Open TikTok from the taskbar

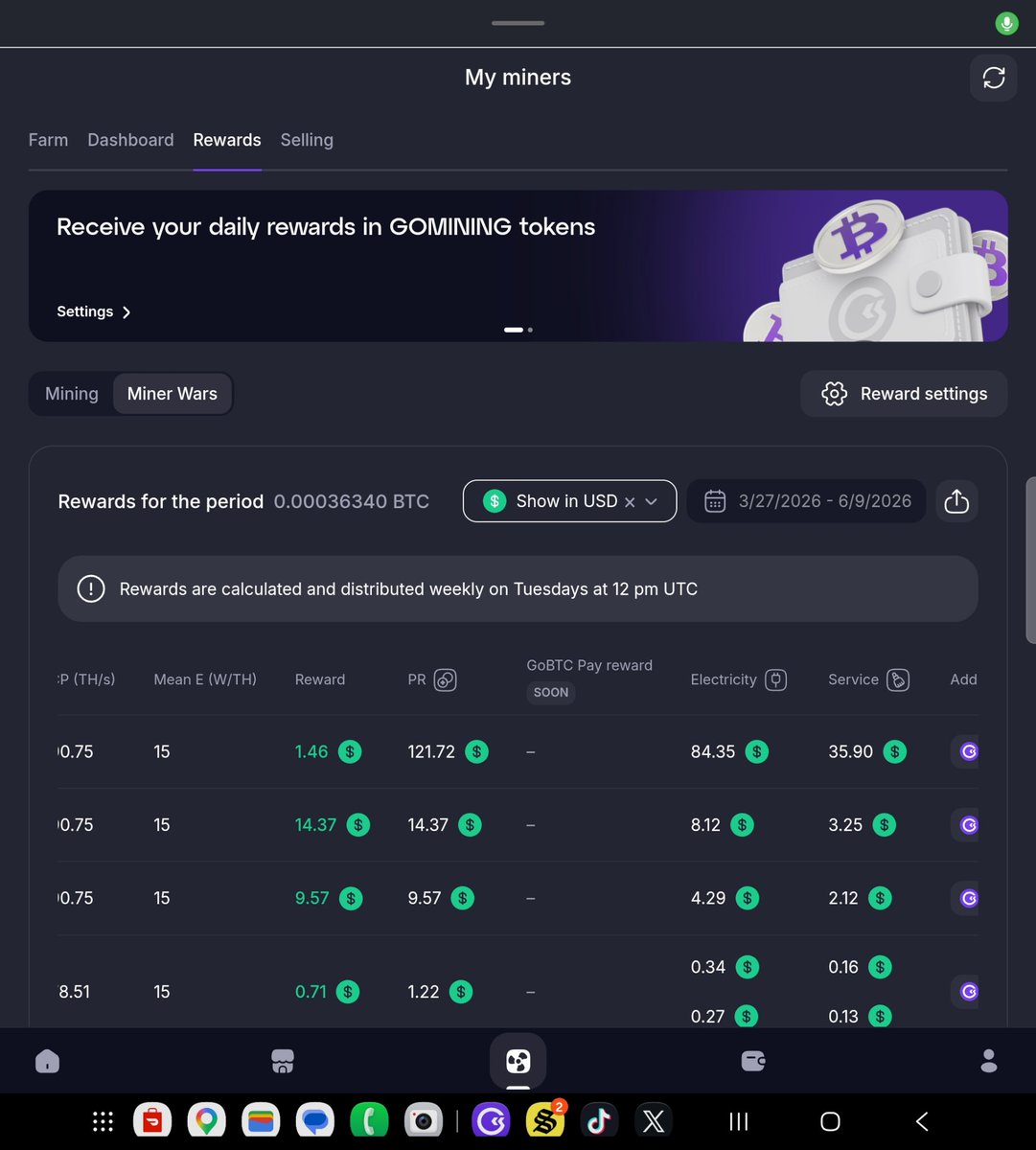(x=599, y=1120)
